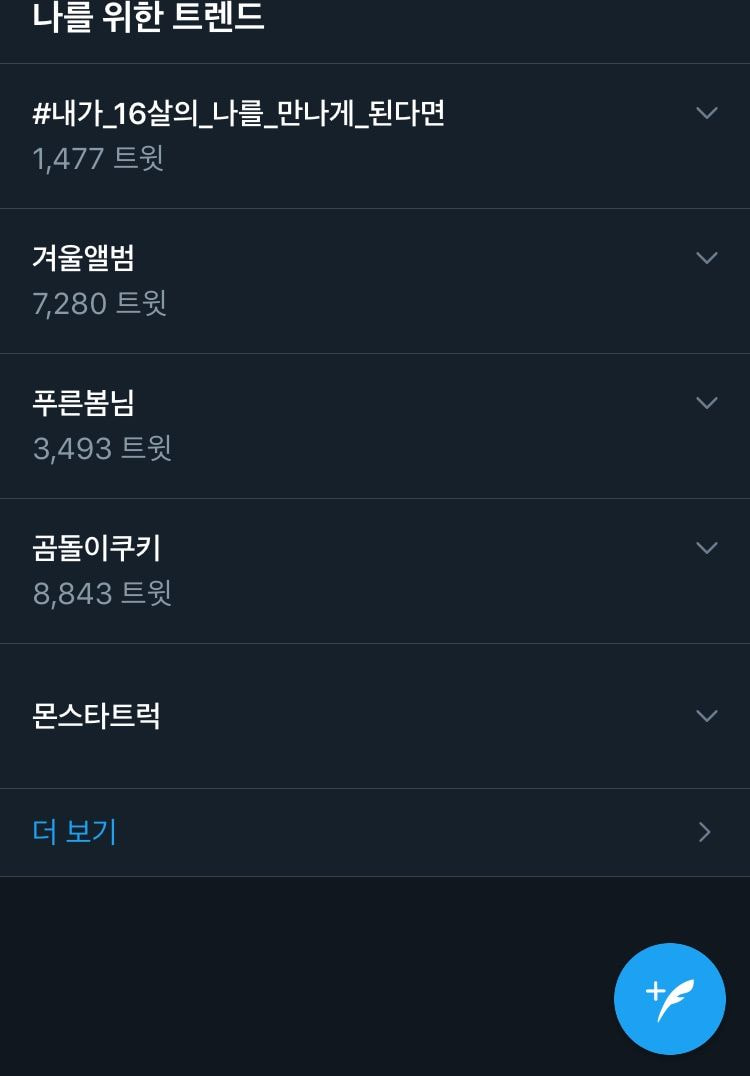
Task: Click the 1,477 트윗 count text
Action: tap(98, 159)
